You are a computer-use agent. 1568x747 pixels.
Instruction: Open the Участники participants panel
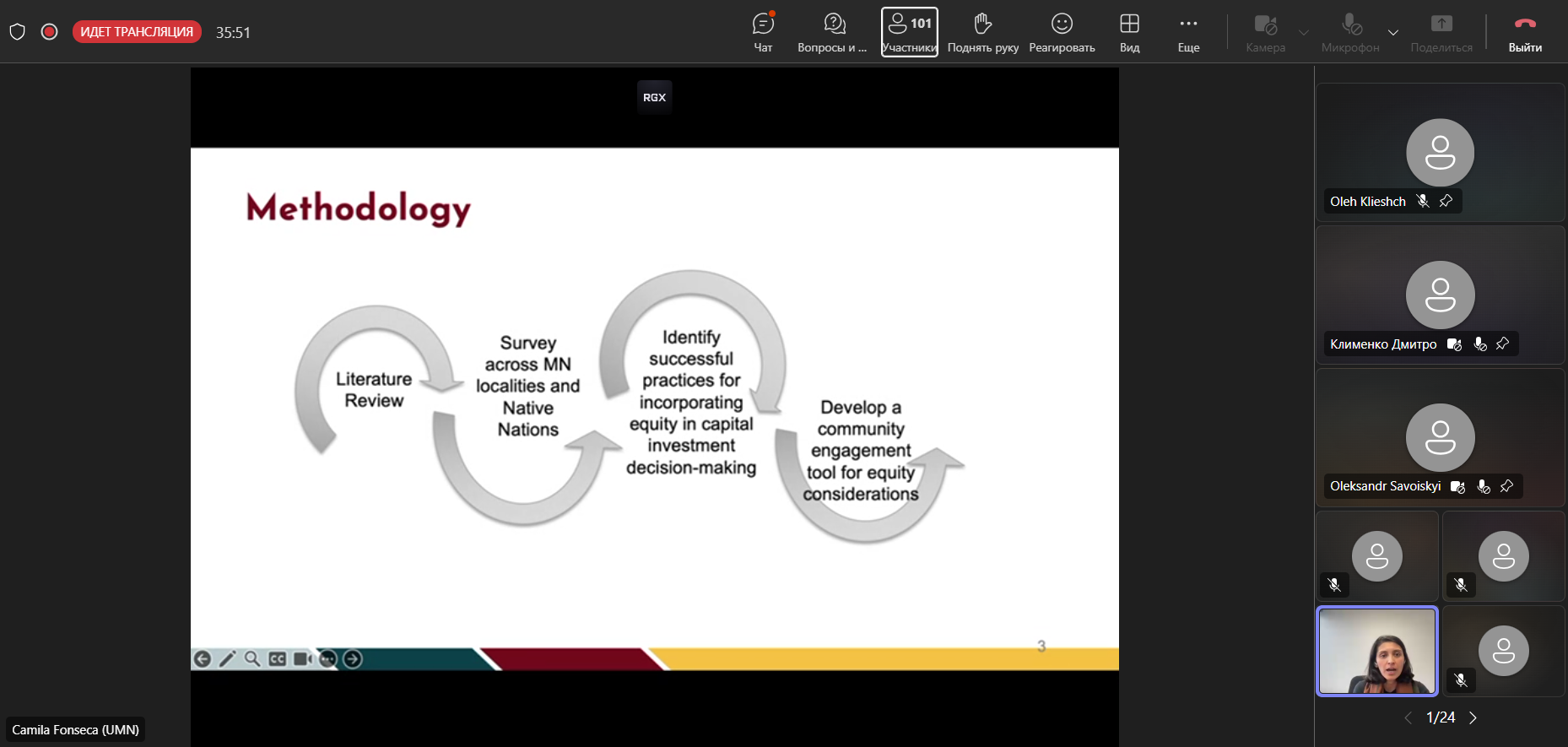[909, 32]
